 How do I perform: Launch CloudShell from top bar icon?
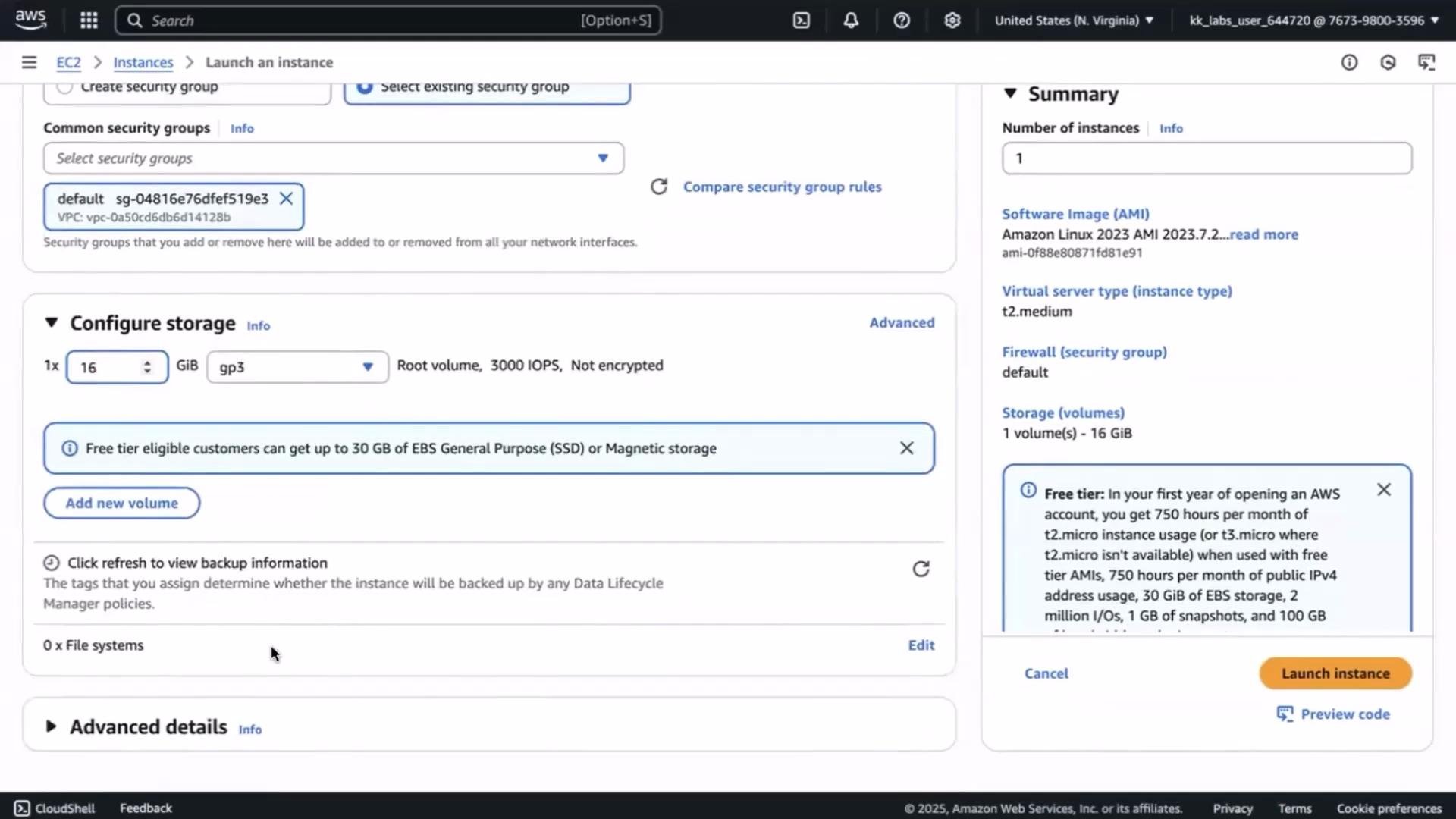tap(802, 20)
